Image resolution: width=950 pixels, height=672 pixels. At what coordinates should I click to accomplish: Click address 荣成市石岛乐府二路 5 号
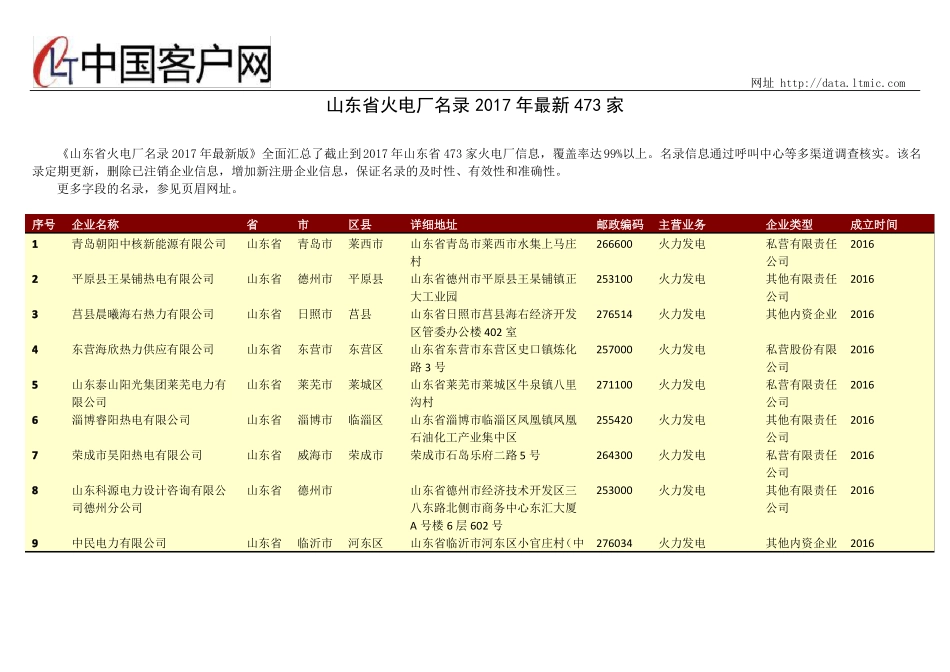(x=475, y=455)
